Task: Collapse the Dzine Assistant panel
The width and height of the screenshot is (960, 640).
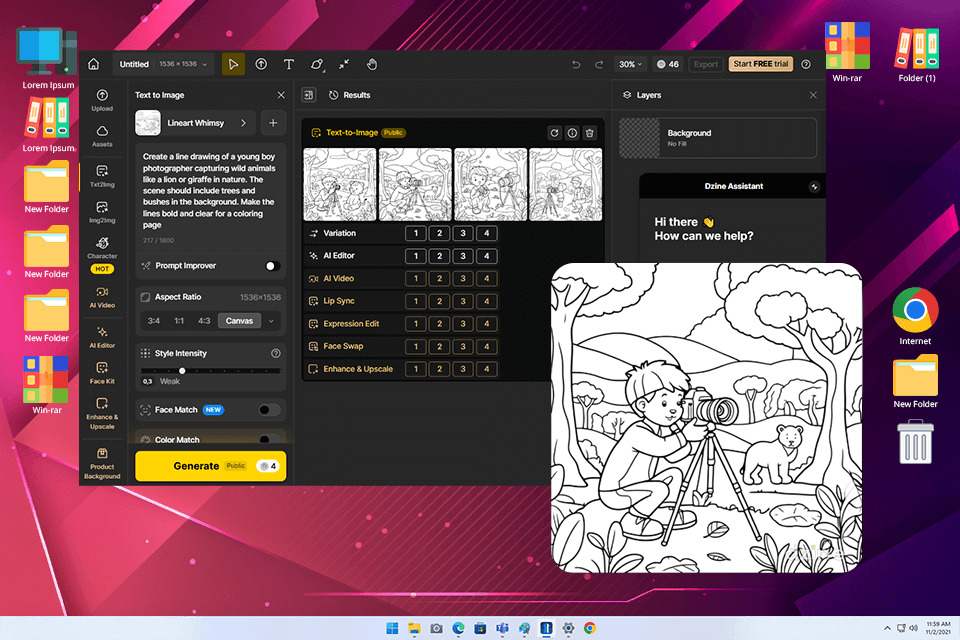Action: pos(814,186)
